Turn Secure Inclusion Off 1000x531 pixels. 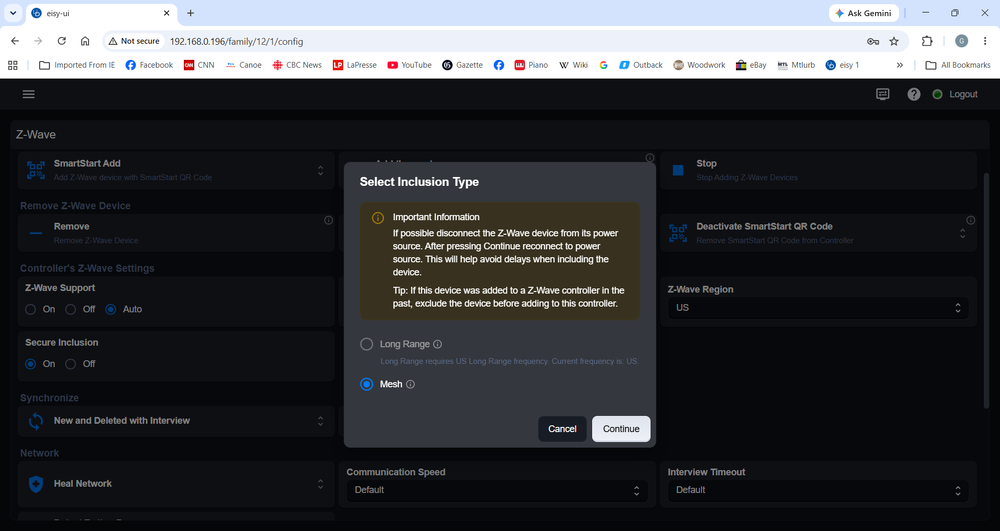tap(71, 364)
